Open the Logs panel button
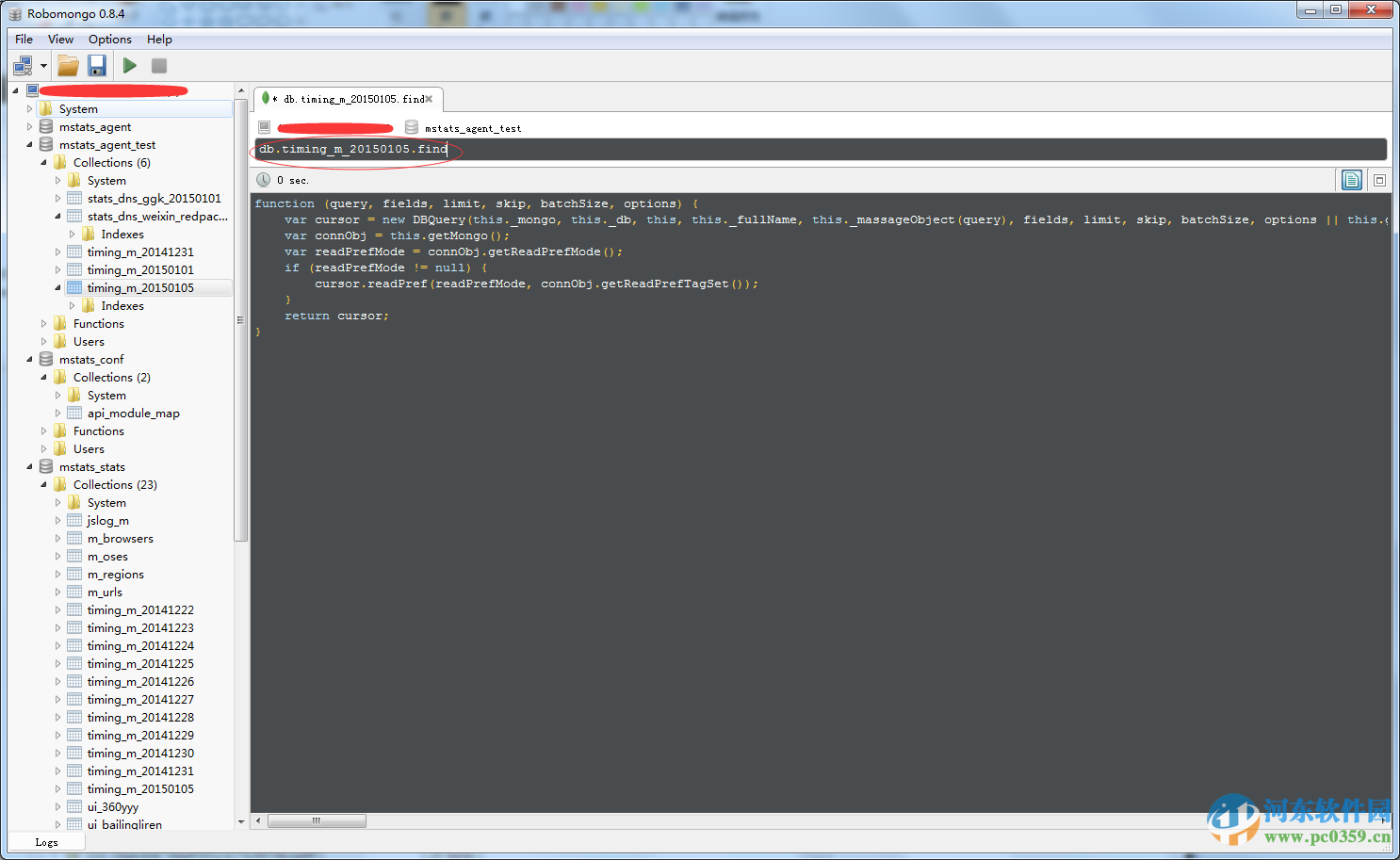 [x=46, y=842]
